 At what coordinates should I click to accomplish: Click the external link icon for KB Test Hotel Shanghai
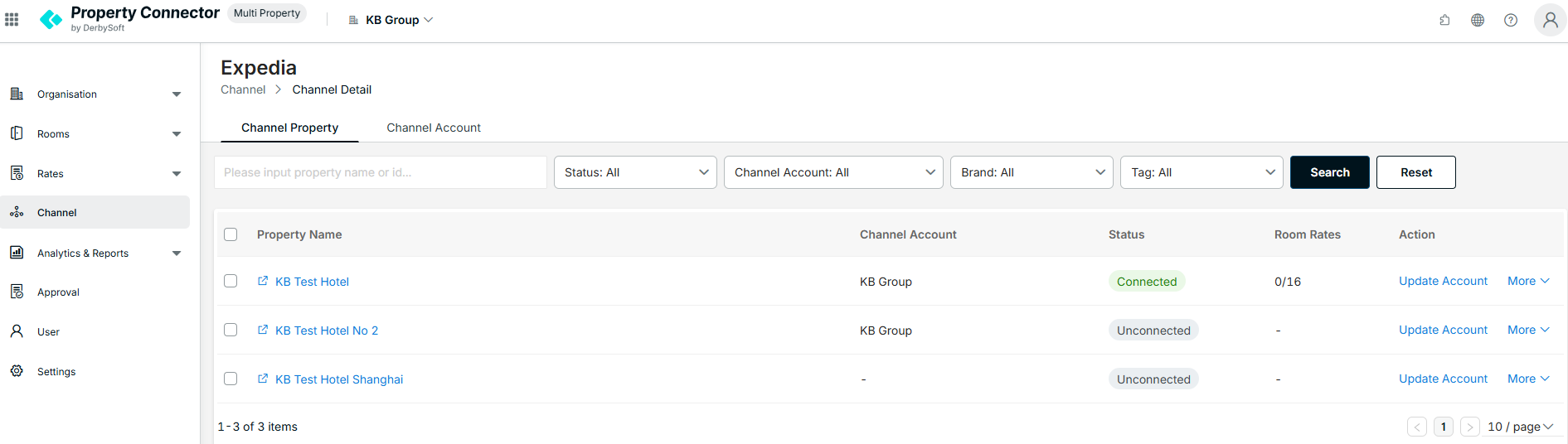[263, 379]
